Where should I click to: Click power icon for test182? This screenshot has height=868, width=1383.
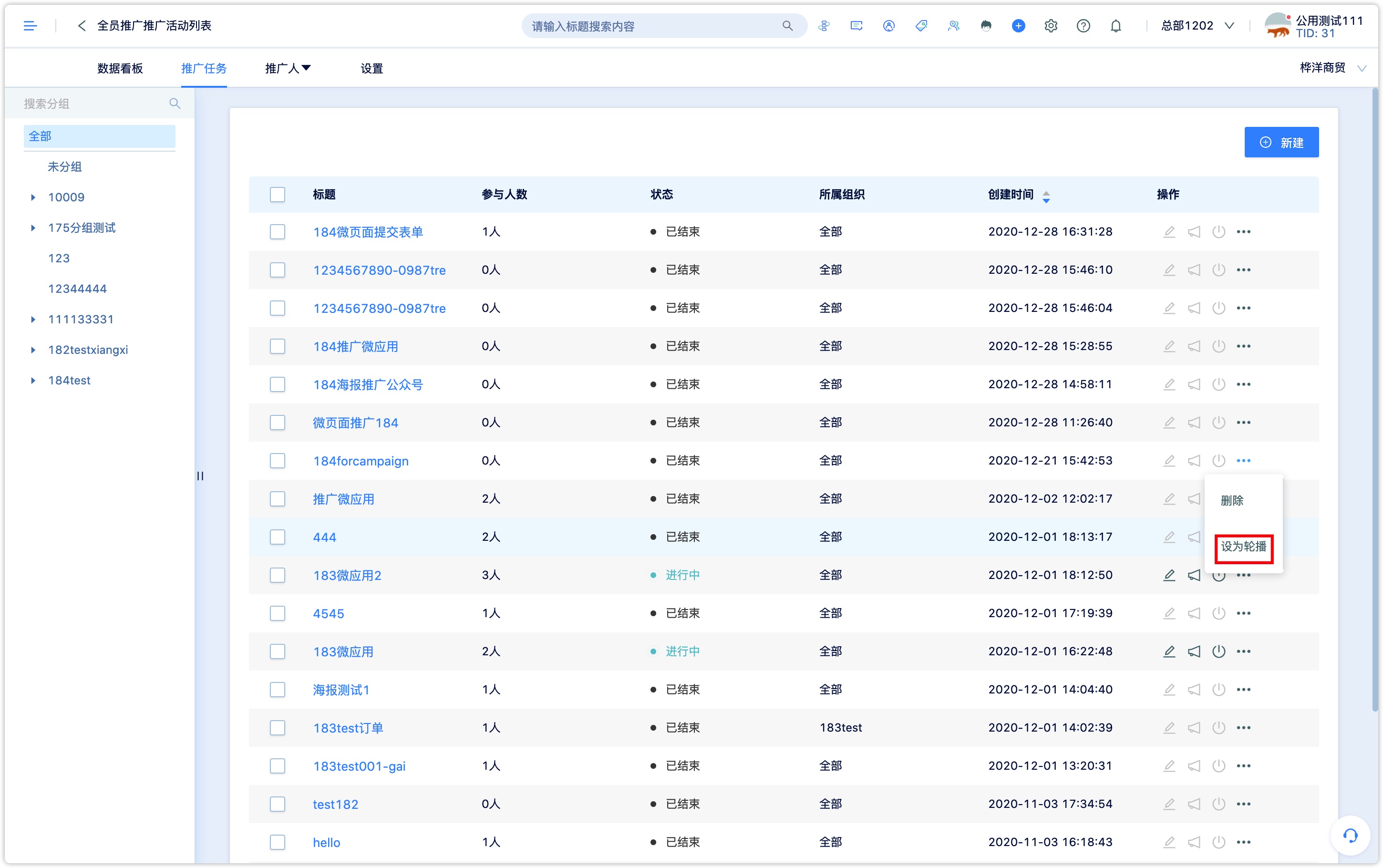click(1219, 804)
